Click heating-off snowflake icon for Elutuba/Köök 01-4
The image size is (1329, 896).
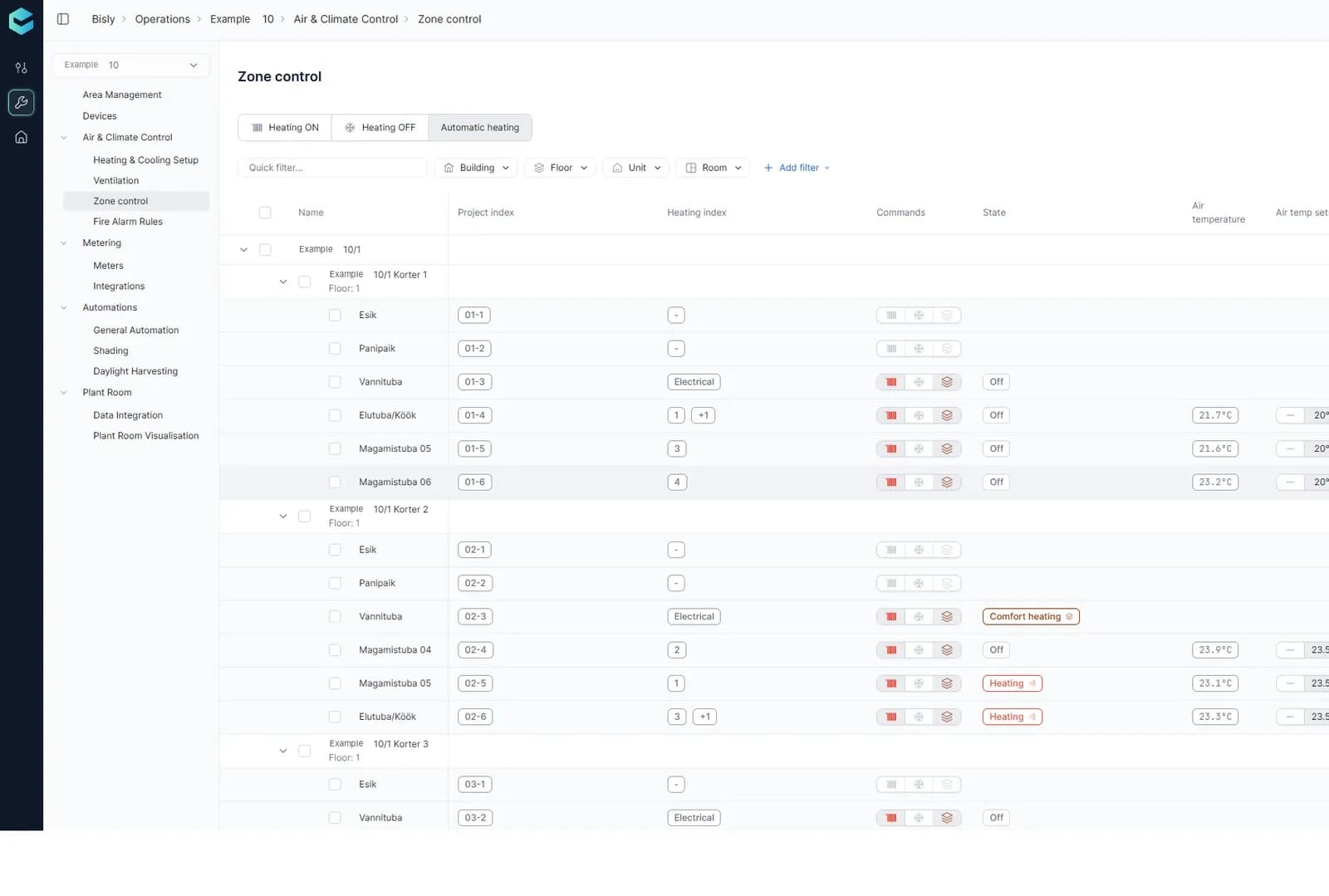pyautogui.click(x=919, y=415)
